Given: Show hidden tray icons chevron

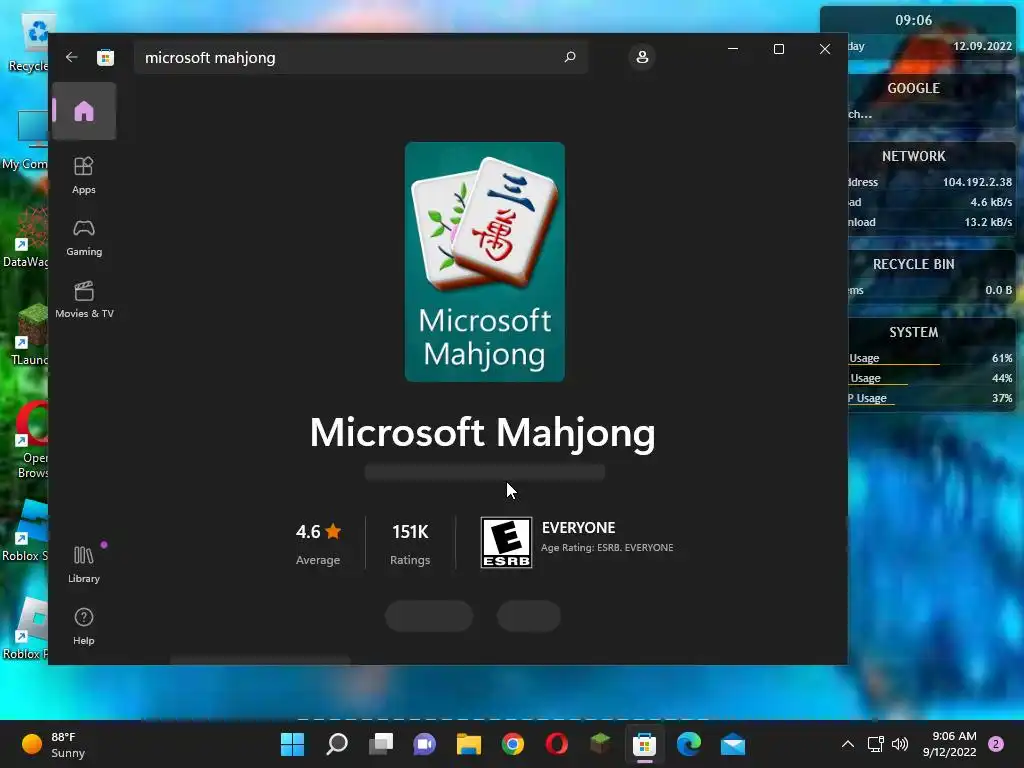Looking at the screenshot, I should click(848, 744).
